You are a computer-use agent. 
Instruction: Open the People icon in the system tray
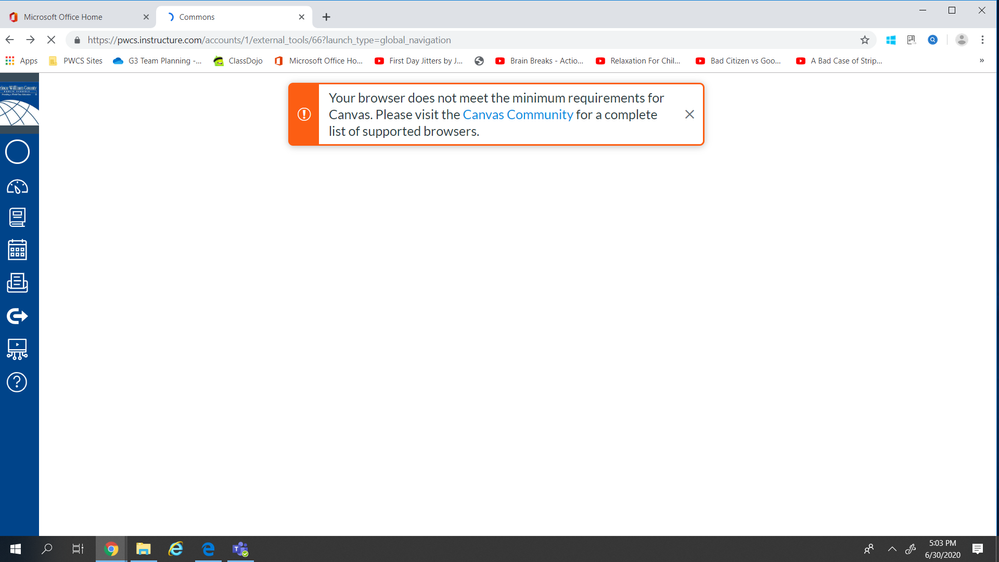(869, 549)
